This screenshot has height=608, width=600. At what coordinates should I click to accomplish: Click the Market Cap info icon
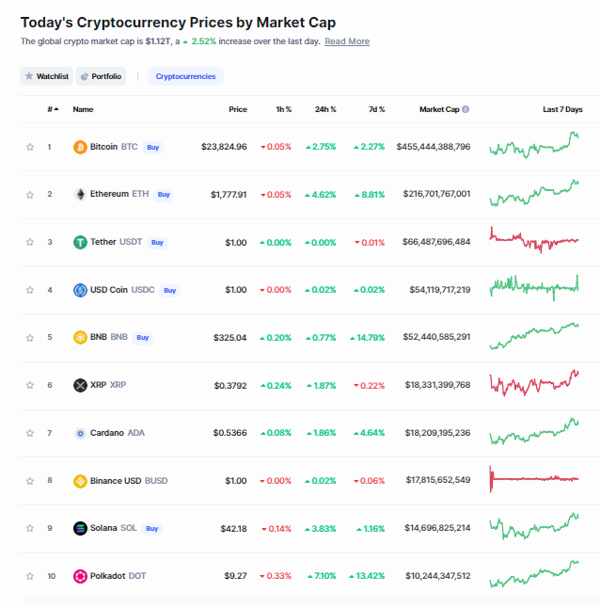tap(465, 109)
